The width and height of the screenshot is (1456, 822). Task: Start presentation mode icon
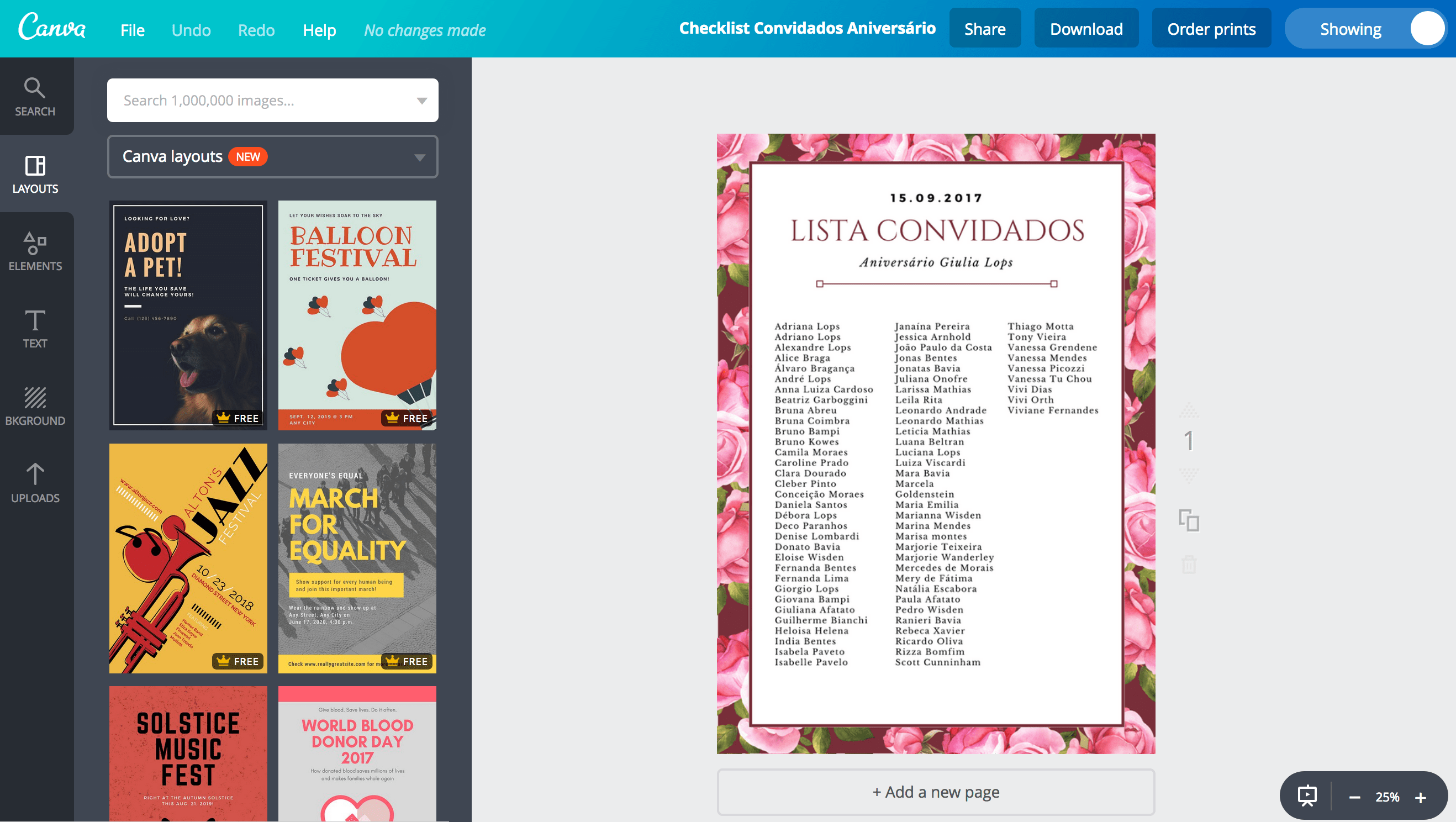point(1307,797)
